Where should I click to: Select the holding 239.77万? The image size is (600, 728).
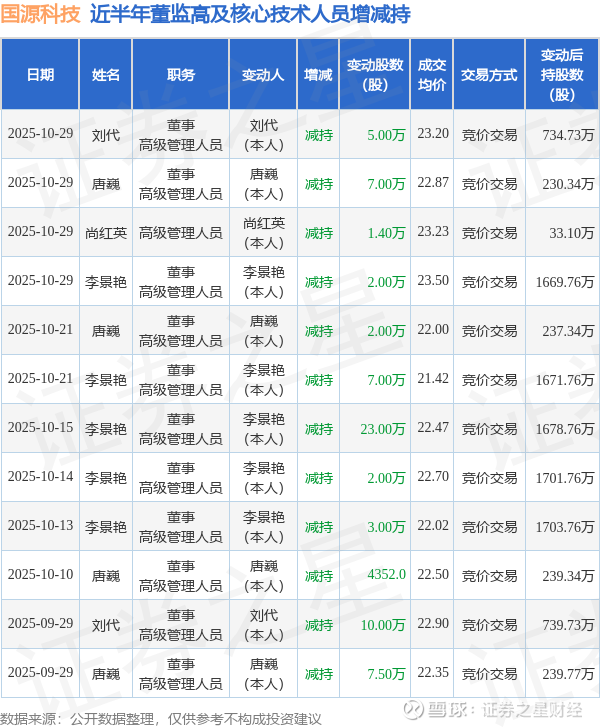(568, 674)
